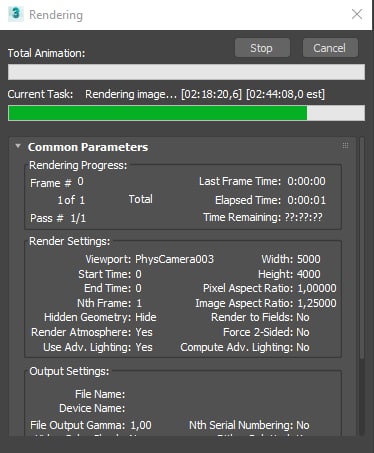Click the Last Frame Time value '0:00:00'
The width and height of the screenshot is (374, 453).
pos(307,181)
